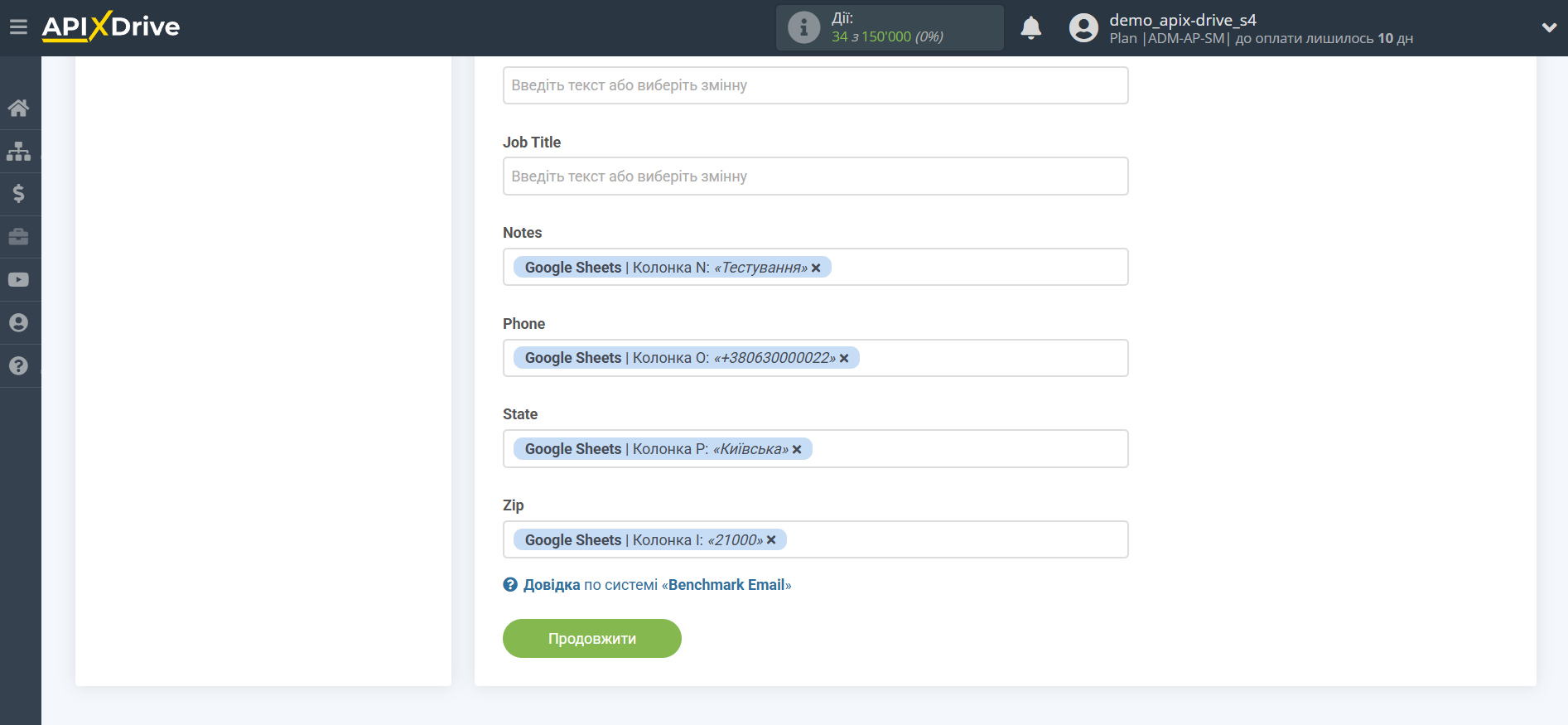Open the briefcase sidebar icon
This screenshot has height=725, width=1568.
tap(18, 237)
